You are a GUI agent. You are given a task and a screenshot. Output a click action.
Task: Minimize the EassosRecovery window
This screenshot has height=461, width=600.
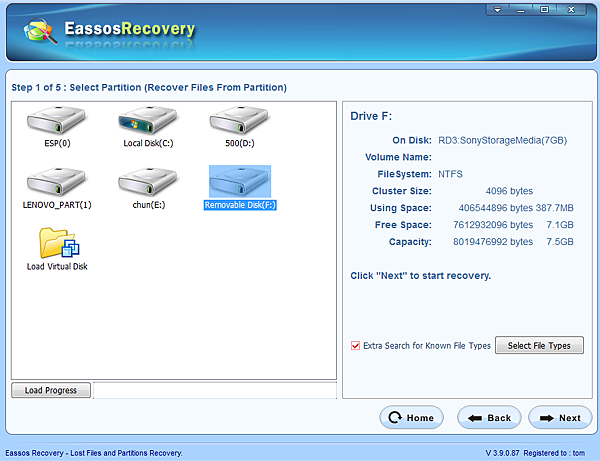520,10
